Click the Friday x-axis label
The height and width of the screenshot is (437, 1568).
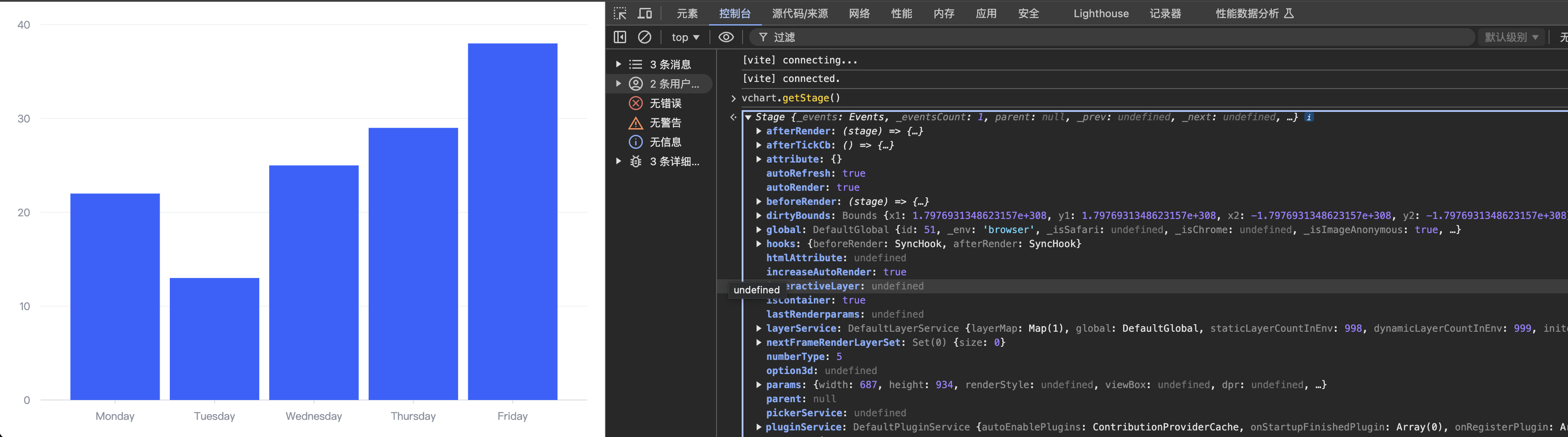click(512, 416)
